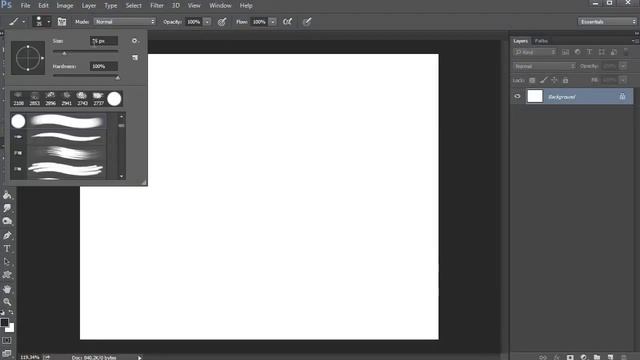This screenshot has width=640, height=360.
Task: Reset default foreground and background colors
Action: 2,312
